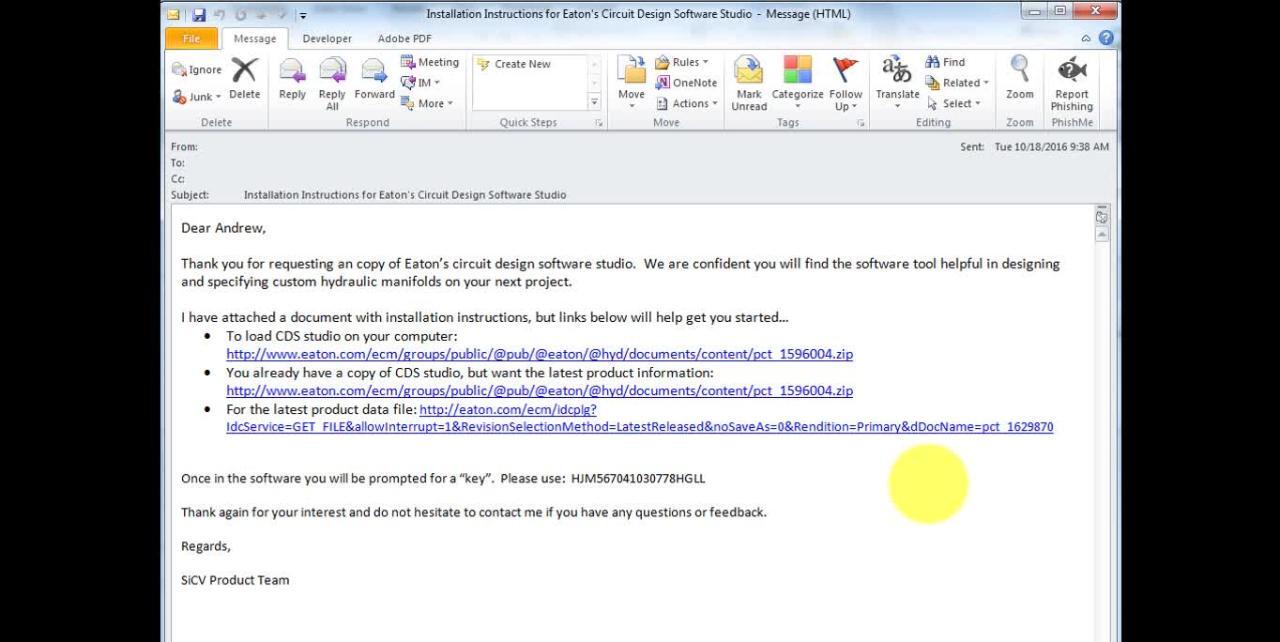
Task: Open the Move folder menu
Action: 631,83
